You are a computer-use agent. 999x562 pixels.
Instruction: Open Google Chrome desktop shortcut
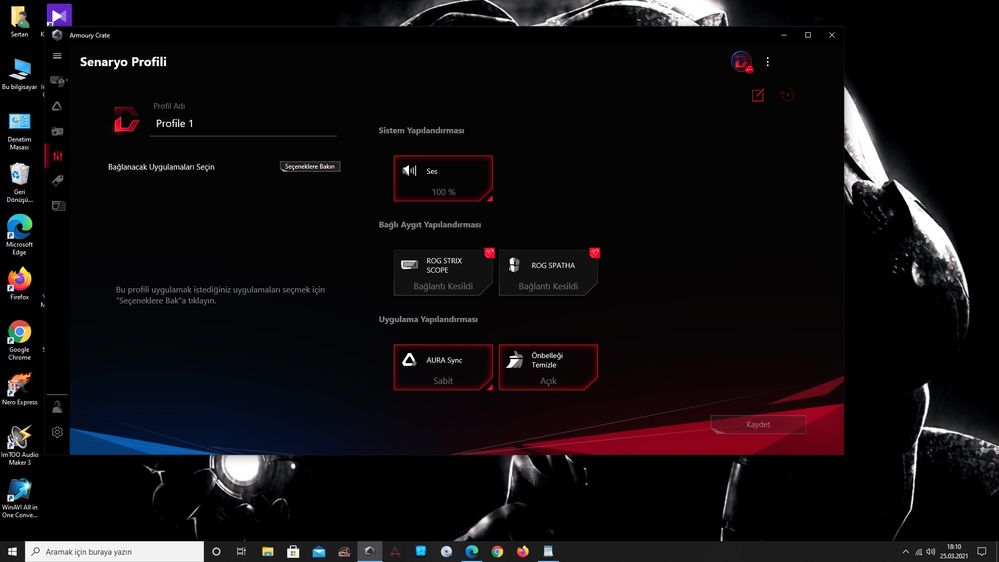click(19, 340)
